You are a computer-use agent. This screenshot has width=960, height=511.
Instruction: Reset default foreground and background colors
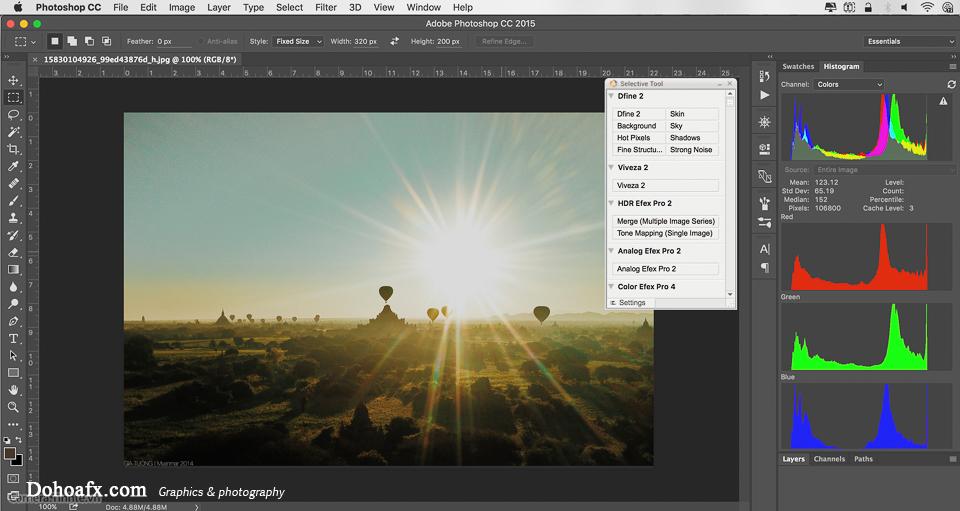point(7,439)
